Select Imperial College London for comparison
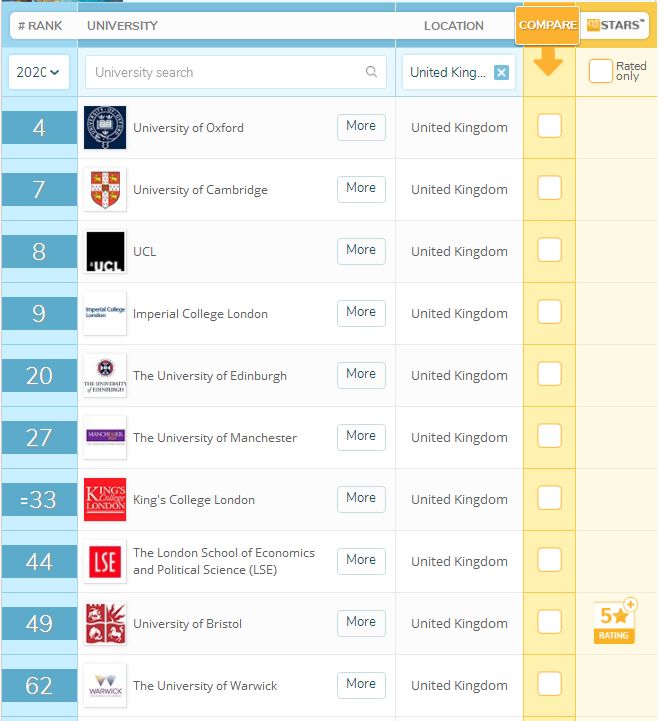664x721 pixels. tap(549, 312)
